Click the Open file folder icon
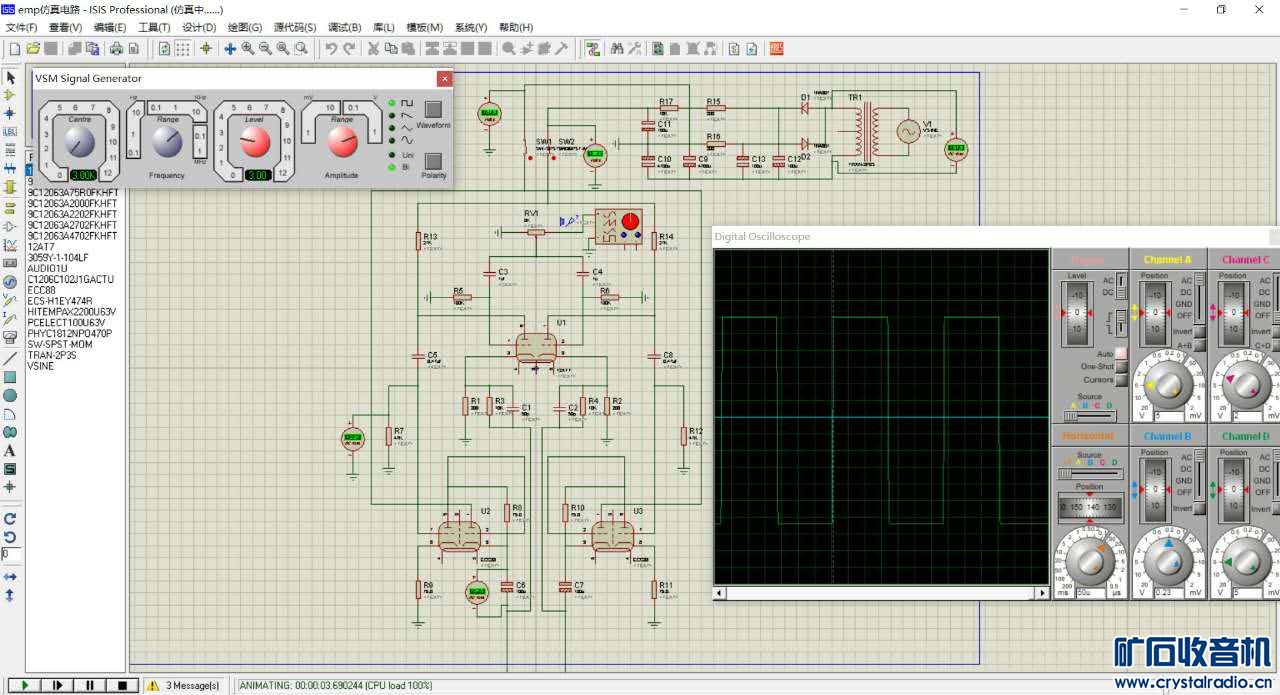The height and width of the screenshot is (695, 1280). click(32, 48)
